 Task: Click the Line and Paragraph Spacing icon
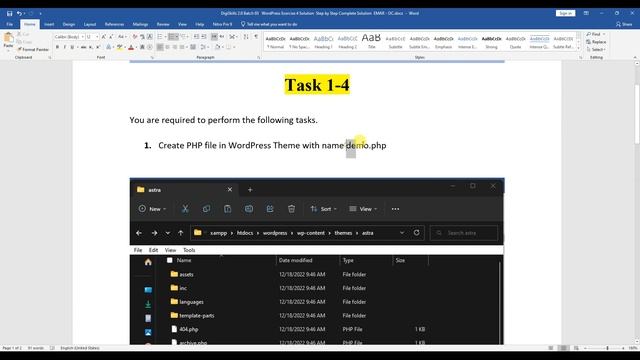(203, 47)
